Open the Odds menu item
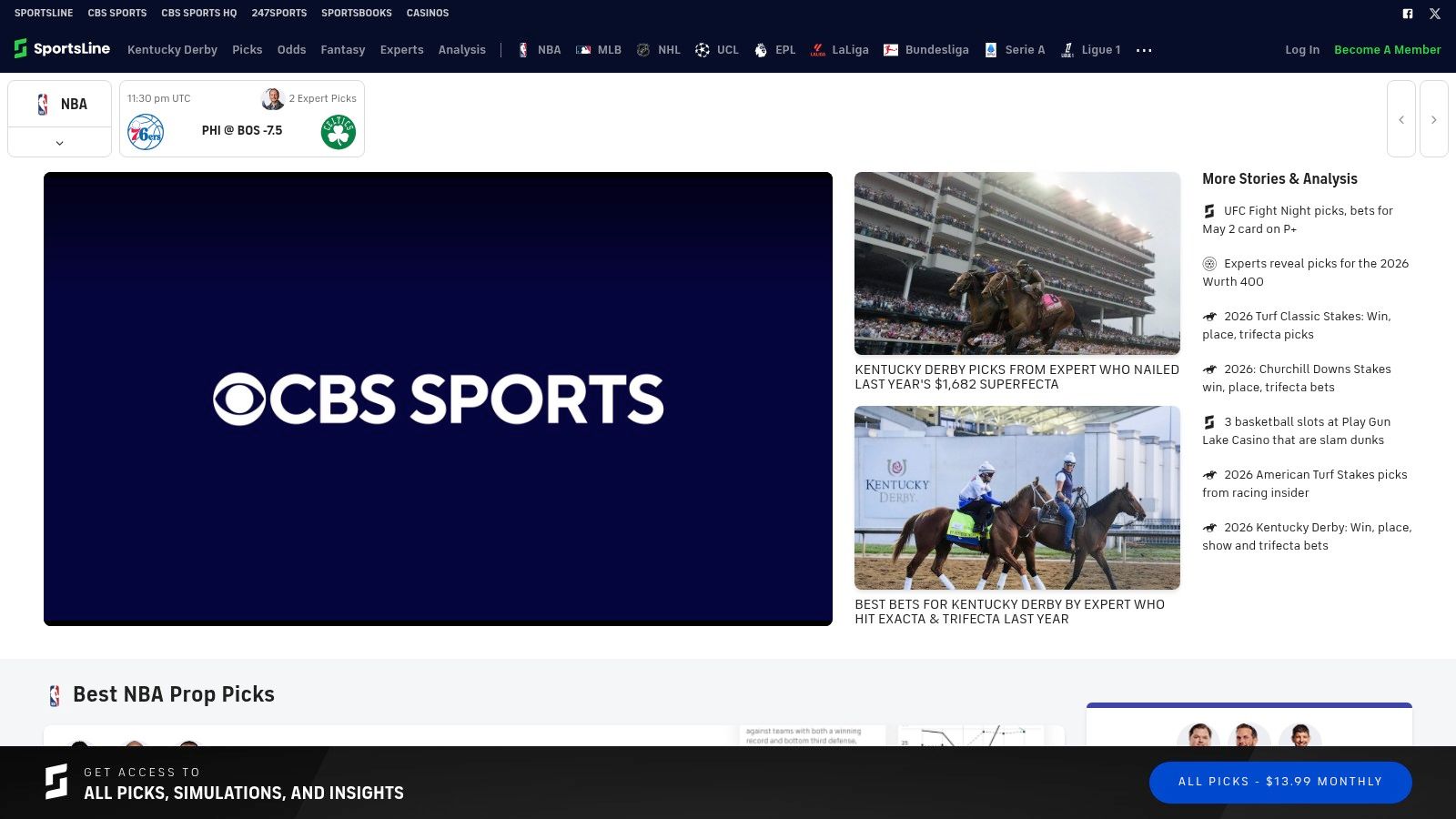 coord(291,50)
